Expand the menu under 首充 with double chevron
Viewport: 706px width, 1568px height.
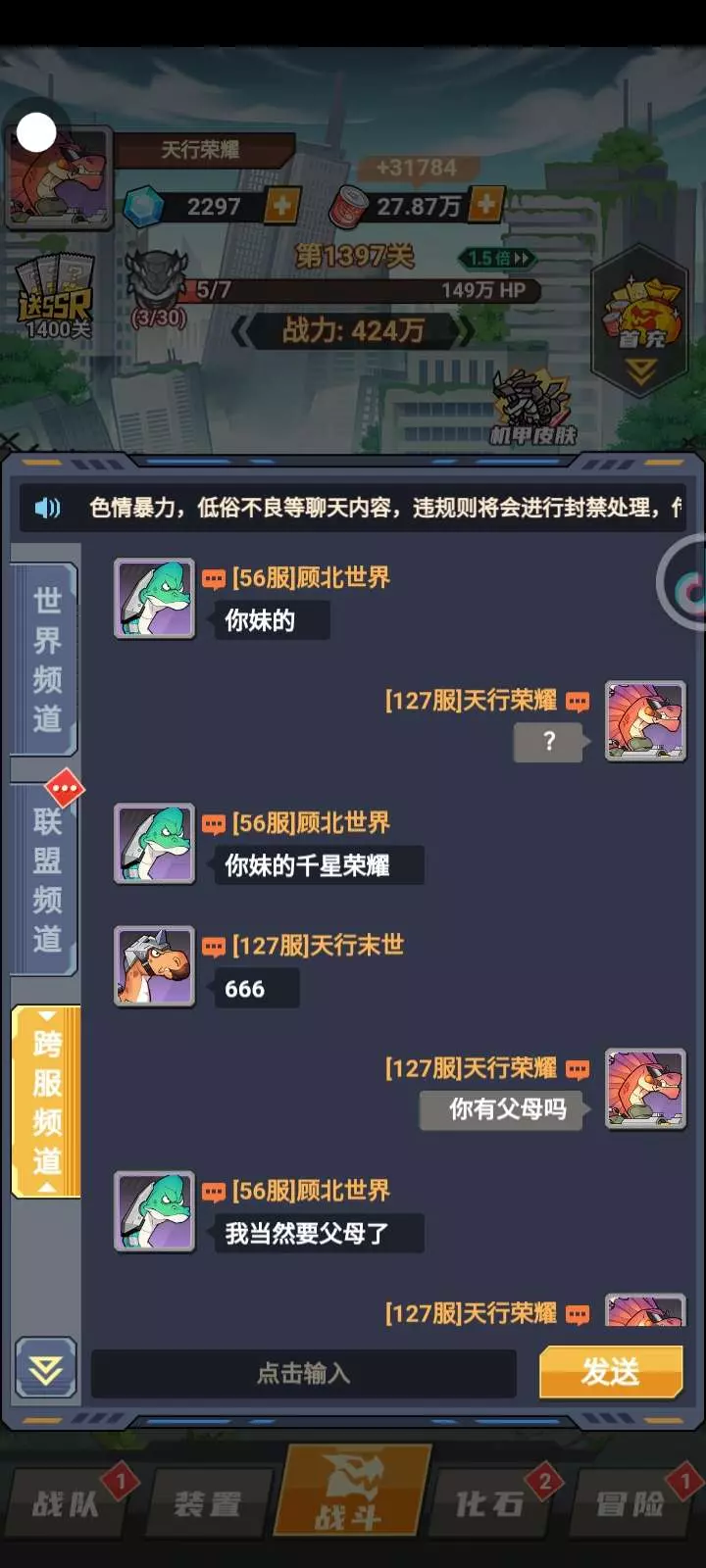coord(641,371)
